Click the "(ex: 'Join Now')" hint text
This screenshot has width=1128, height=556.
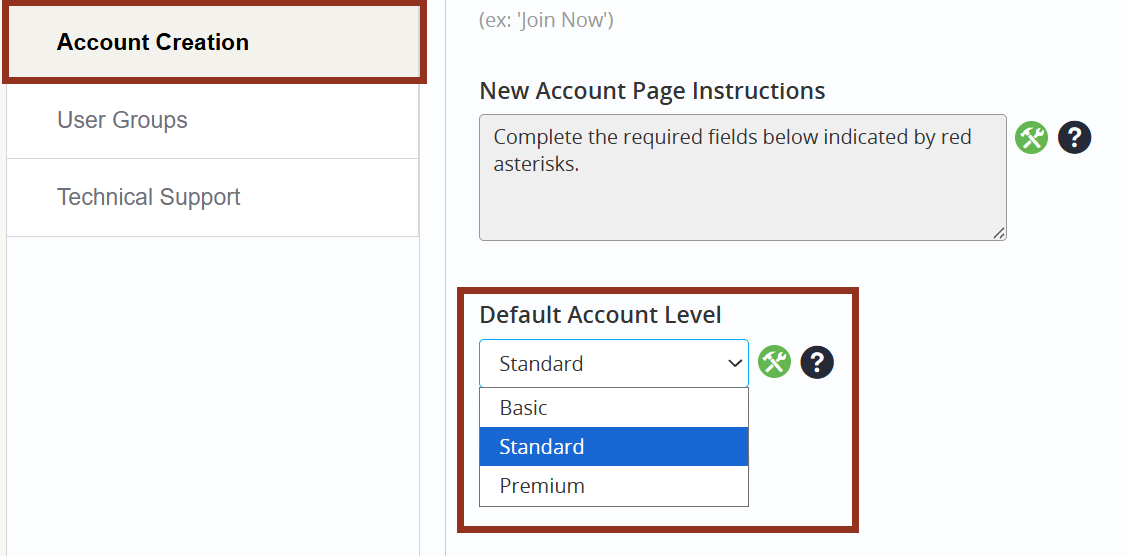(546, 20)
